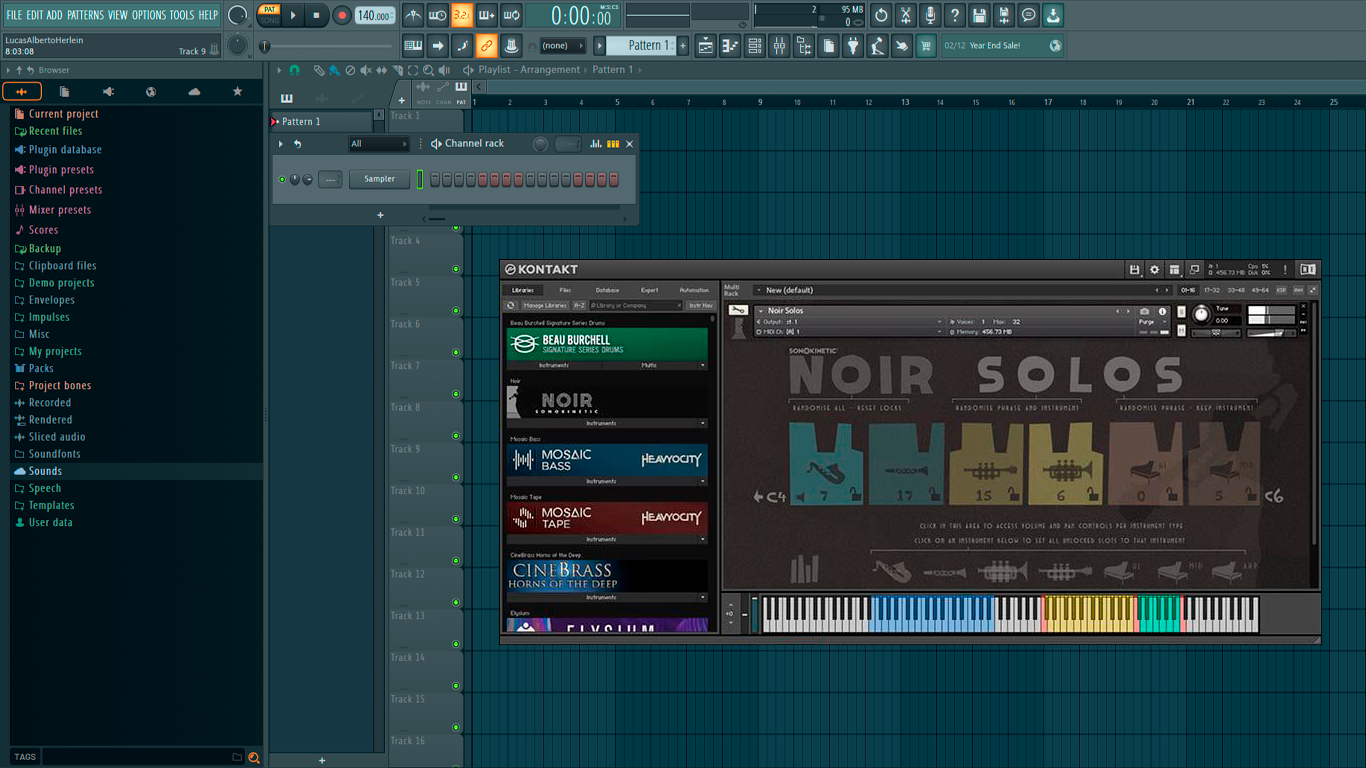Start playback with the play button
This screenshot has width=1366, height=768.
pos(293,15)
